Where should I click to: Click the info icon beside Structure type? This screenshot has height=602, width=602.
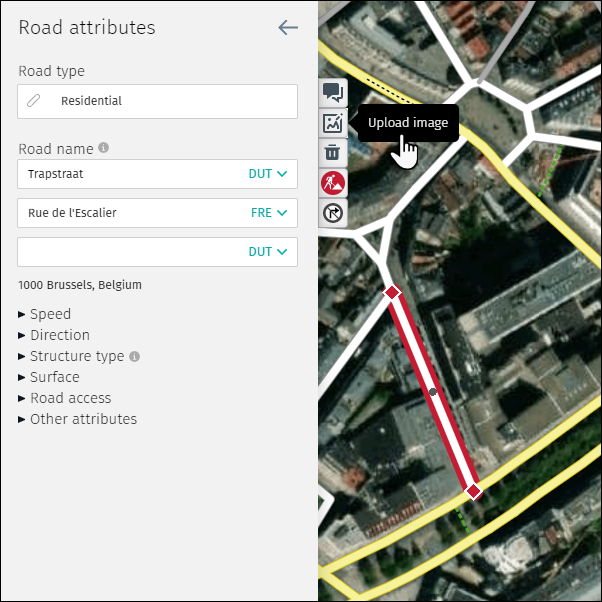tap(134, 356)
